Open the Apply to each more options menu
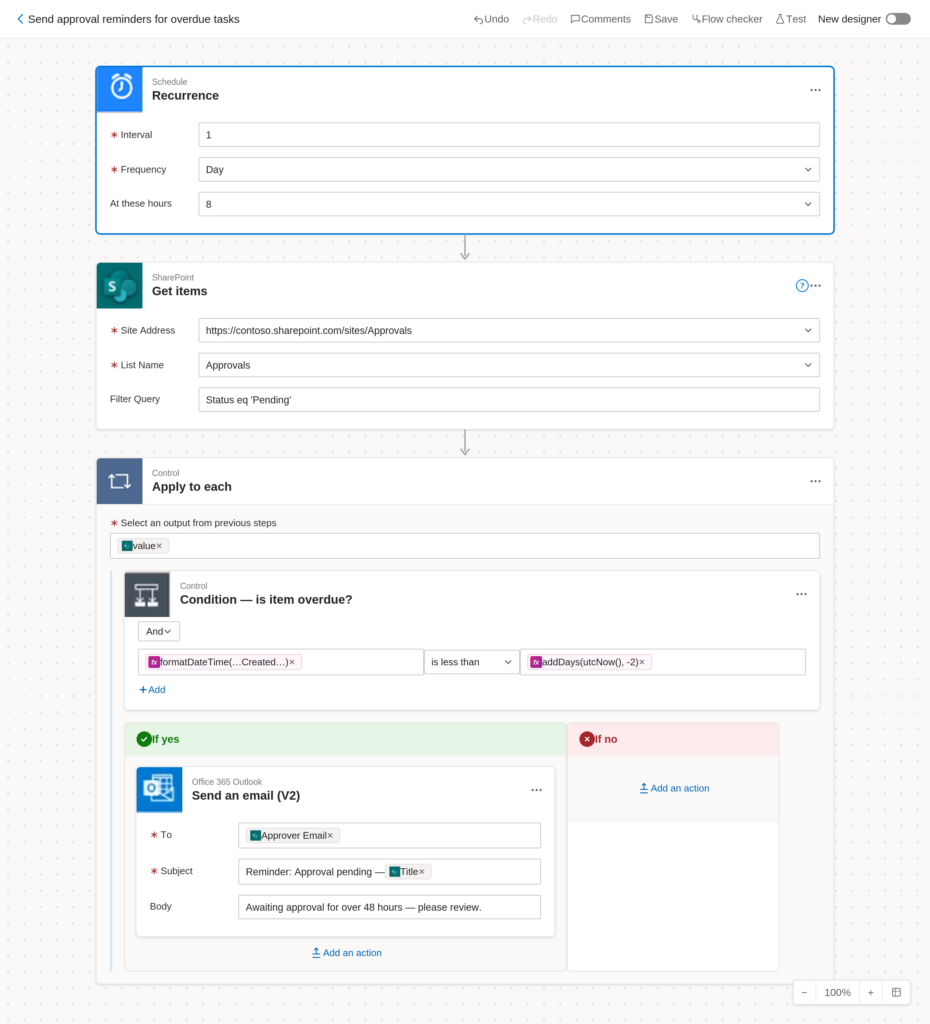The height and width of the screenshot is (1024, 930). point(815,481)
